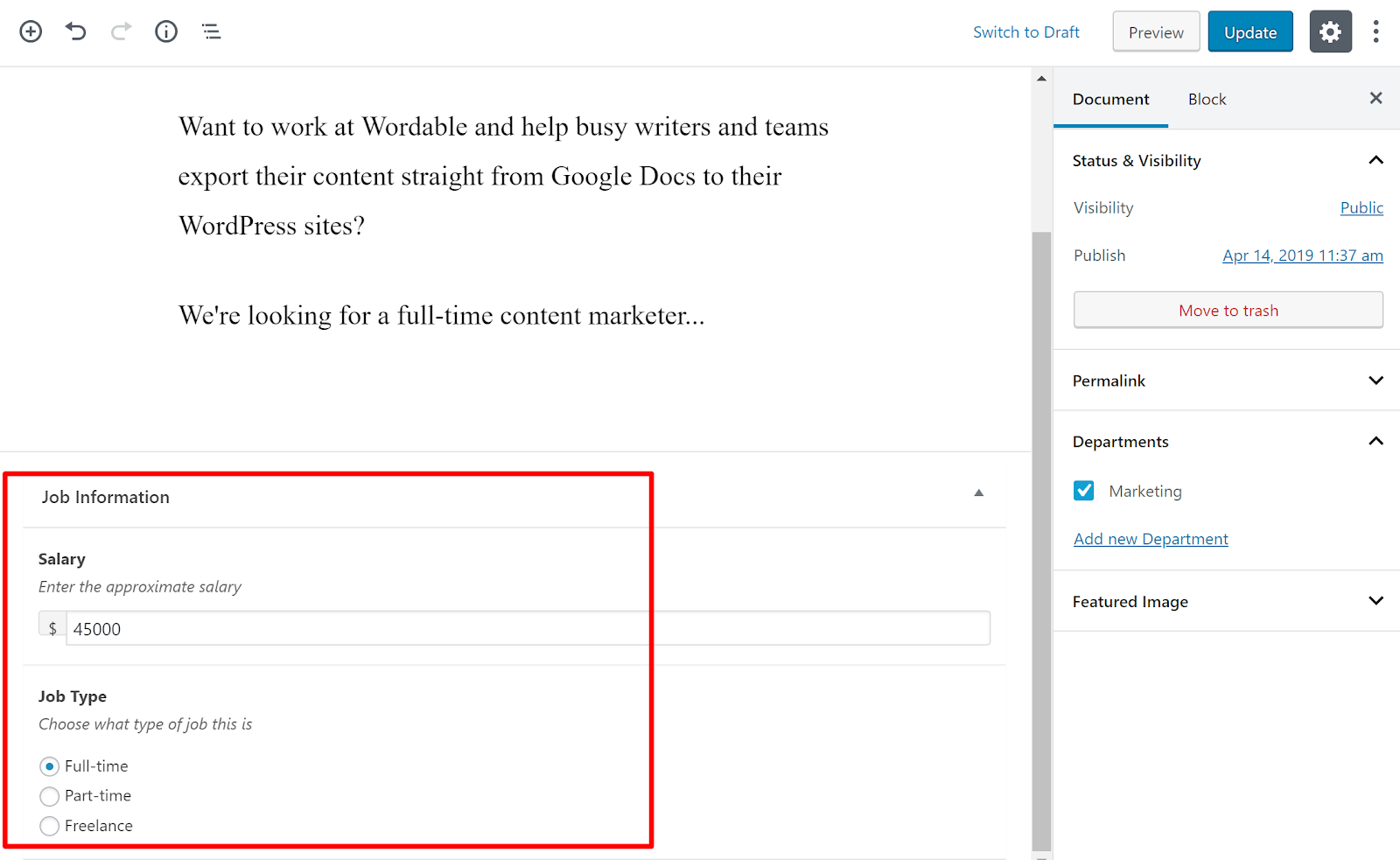The height and width of the screenshot is (860, 1400).
Task: Open the more tools and options menu
Action: pyautogui.click(x=1375, y=31)
